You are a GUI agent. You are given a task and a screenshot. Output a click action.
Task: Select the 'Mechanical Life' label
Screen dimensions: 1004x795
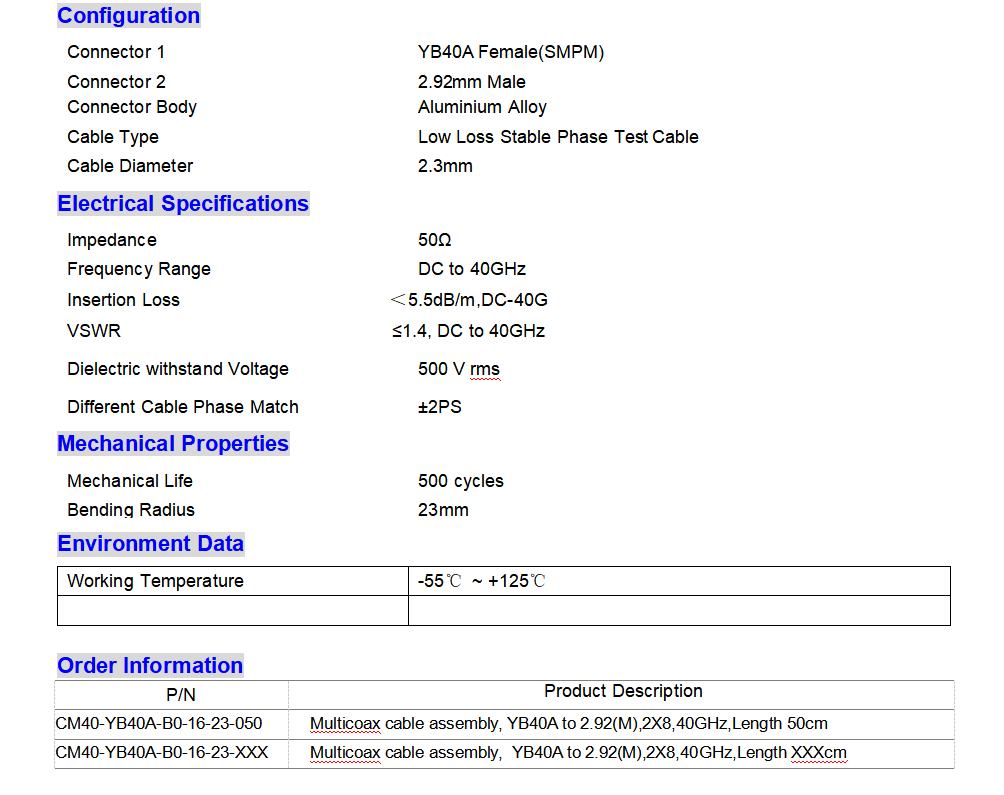coord(130,481)
